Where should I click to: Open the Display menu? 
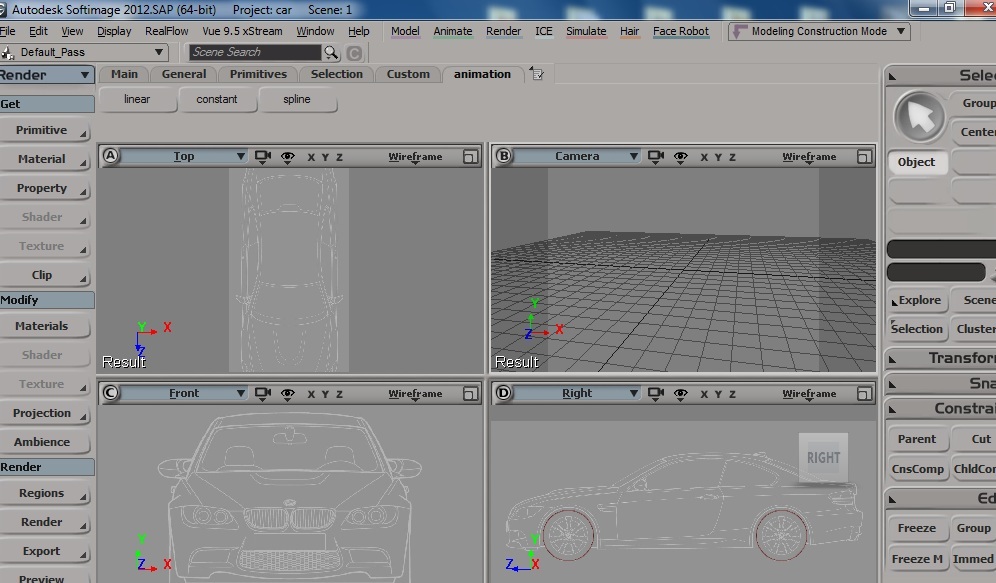pos(114,31)
